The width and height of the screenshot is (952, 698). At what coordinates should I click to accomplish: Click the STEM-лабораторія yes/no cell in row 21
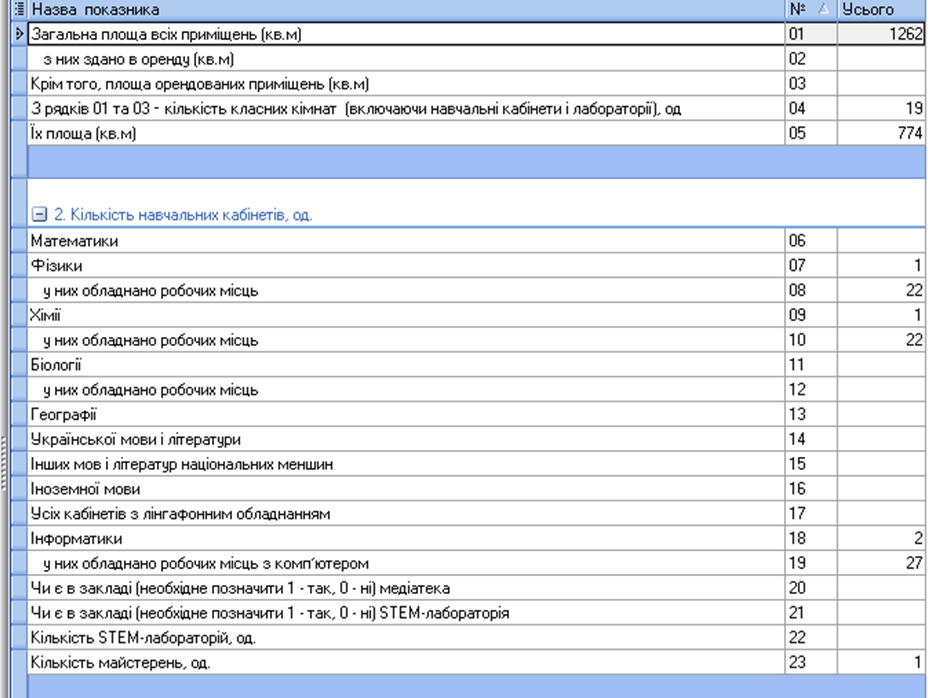(881, 613)
